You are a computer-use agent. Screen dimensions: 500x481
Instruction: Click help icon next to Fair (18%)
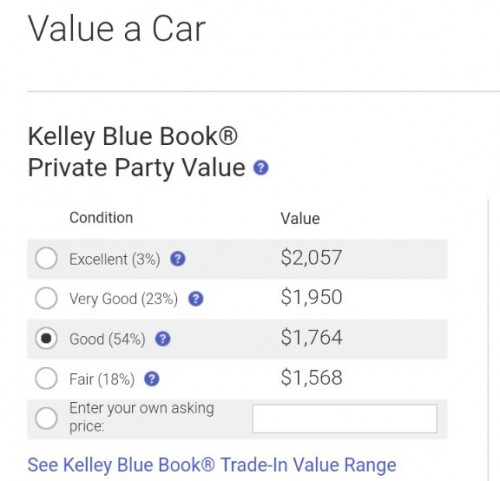(x=152, y=379)
